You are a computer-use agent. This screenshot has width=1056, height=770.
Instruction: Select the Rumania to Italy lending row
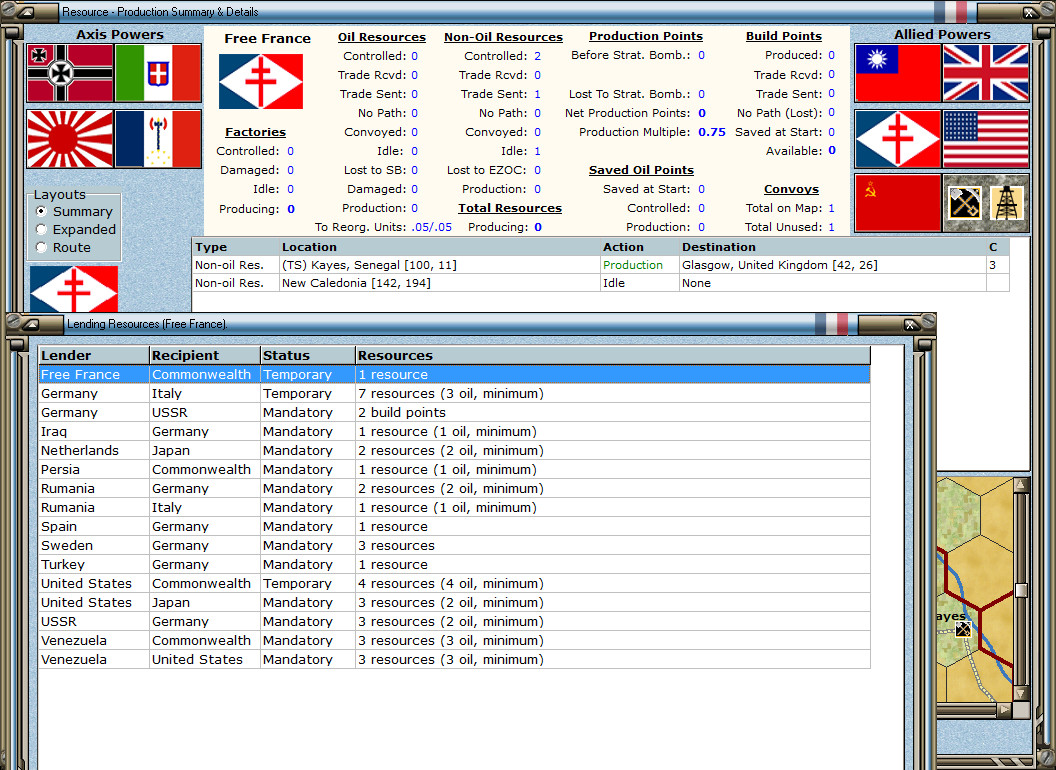coord(455,507)
